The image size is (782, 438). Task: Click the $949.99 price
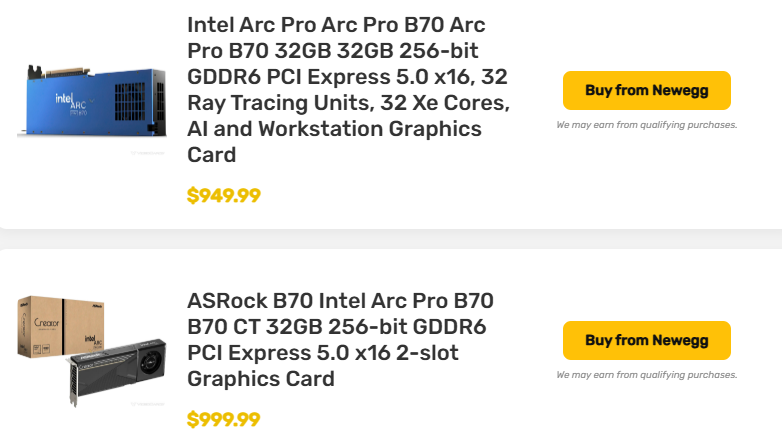click(224, 195)
